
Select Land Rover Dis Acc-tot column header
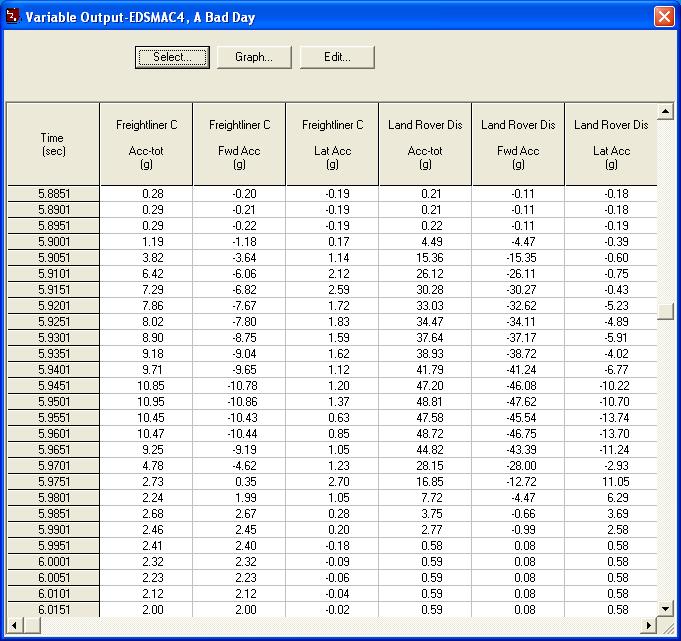(x=425, y=144)
